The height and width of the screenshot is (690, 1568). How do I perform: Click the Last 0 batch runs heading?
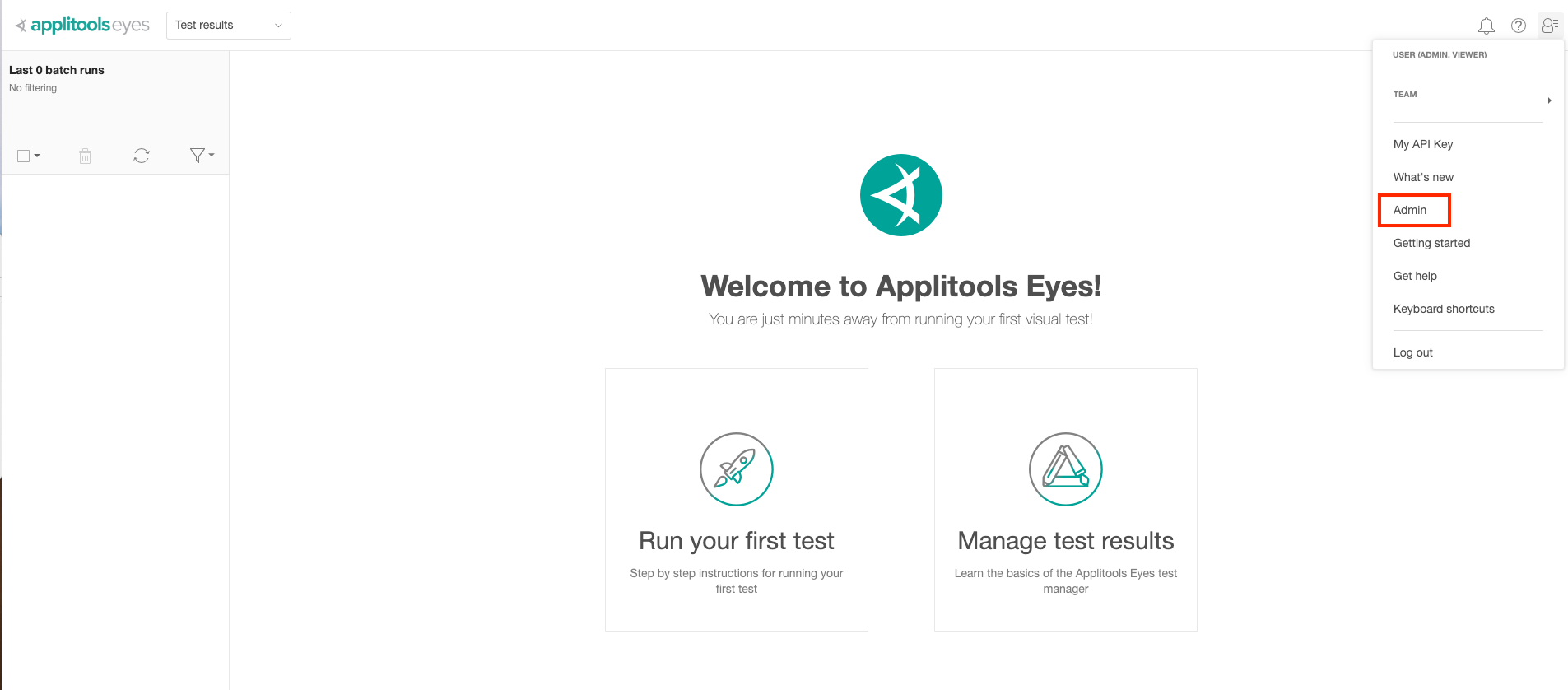point(57,70)
